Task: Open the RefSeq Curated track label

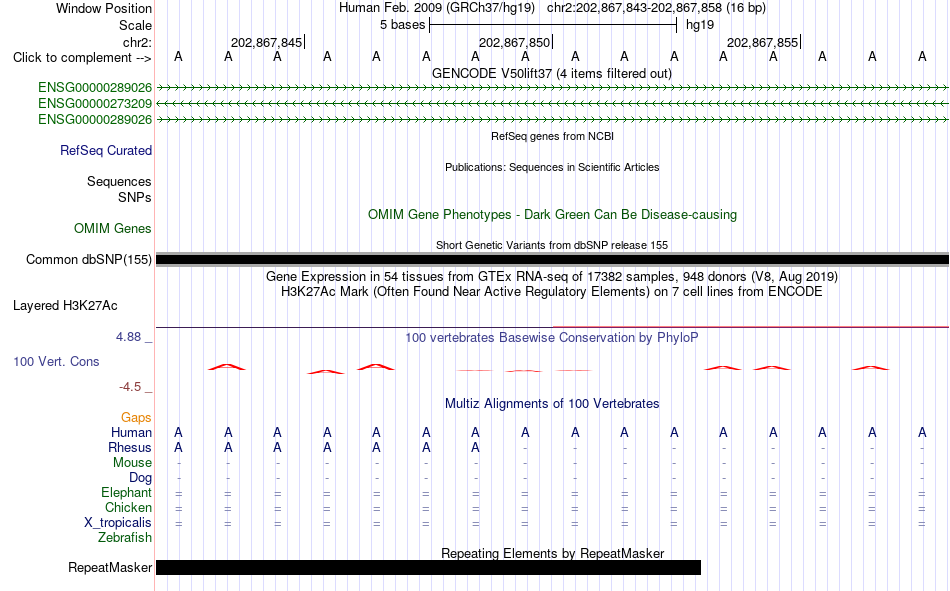Action: pos(106,150)
